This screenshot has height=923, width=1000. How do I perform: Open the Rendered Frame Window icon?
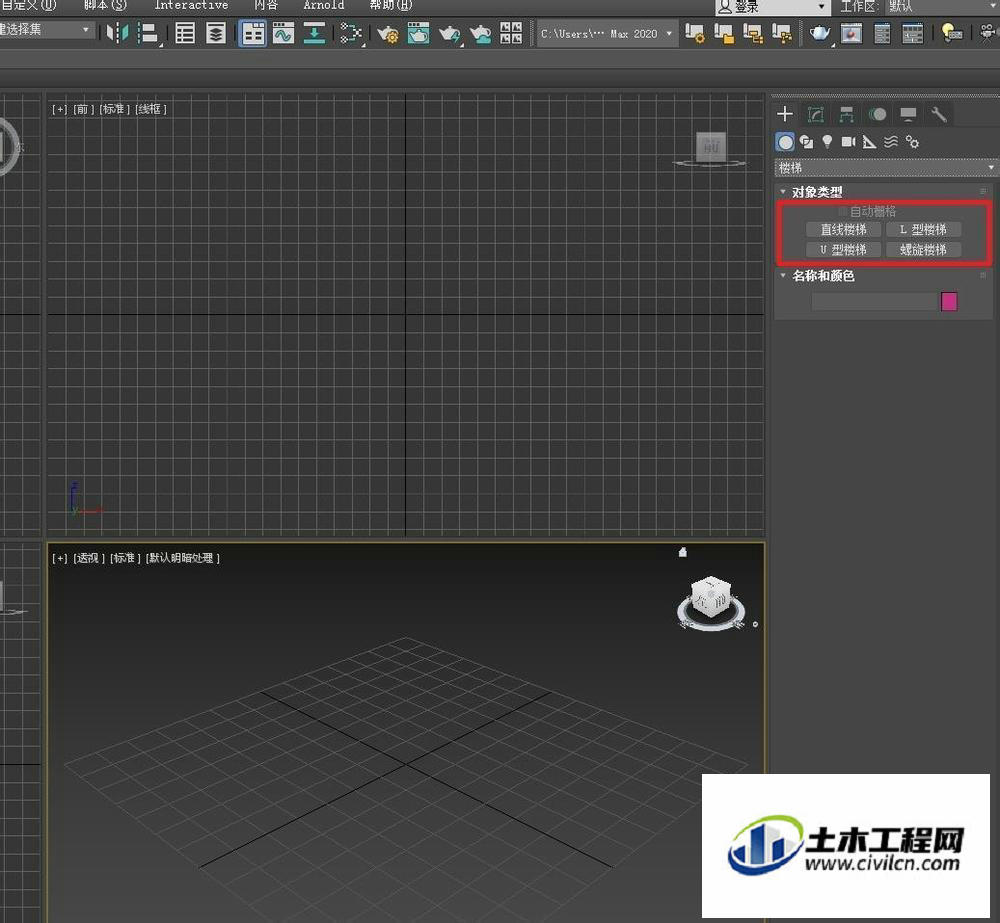(x=418, y=33)
